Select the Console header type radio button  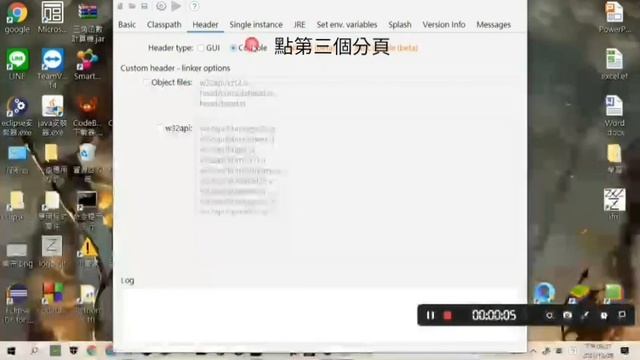233,48
